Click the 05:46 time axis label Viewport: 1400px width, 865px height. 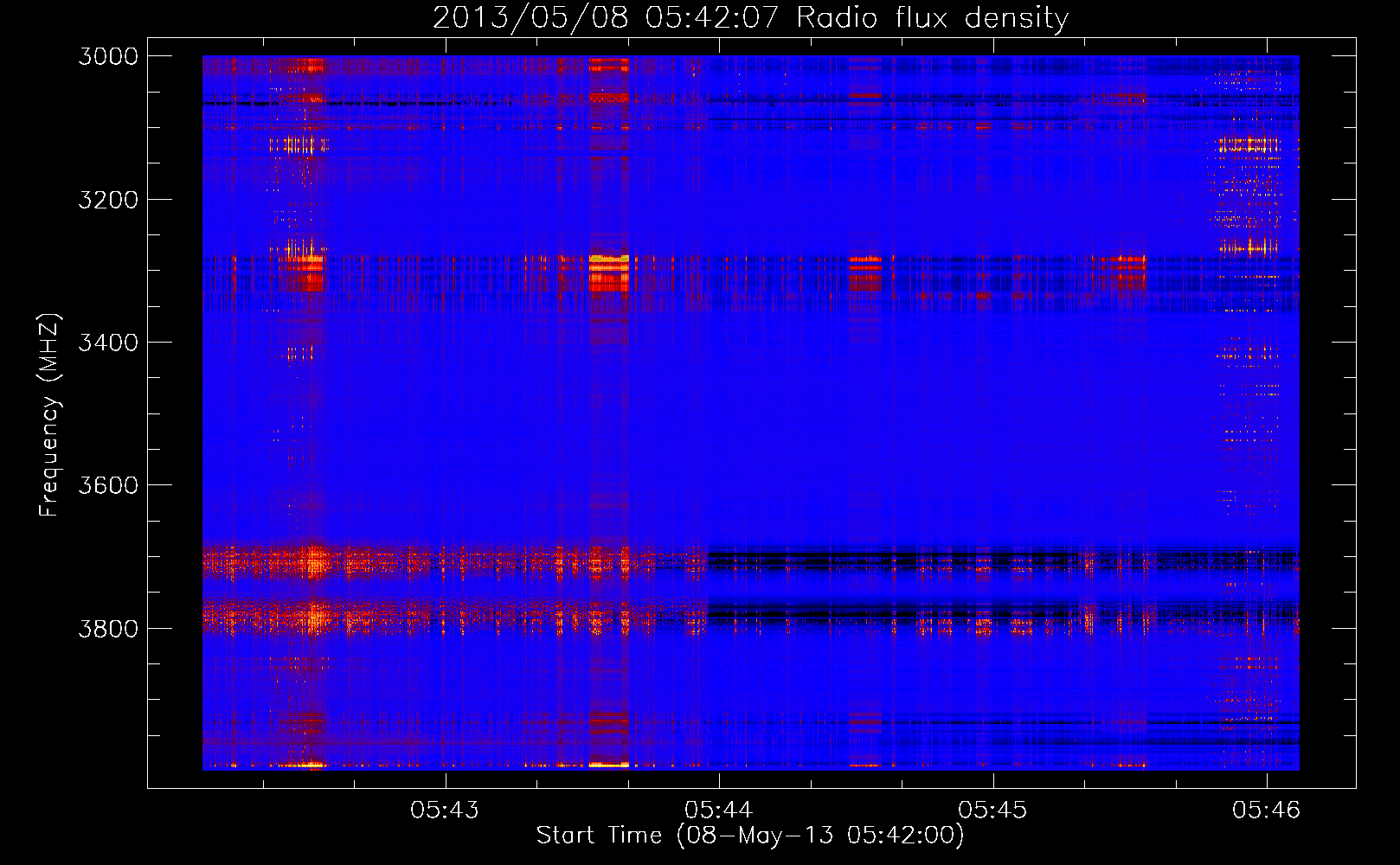pyautogui.click(x=1266, y=810)
